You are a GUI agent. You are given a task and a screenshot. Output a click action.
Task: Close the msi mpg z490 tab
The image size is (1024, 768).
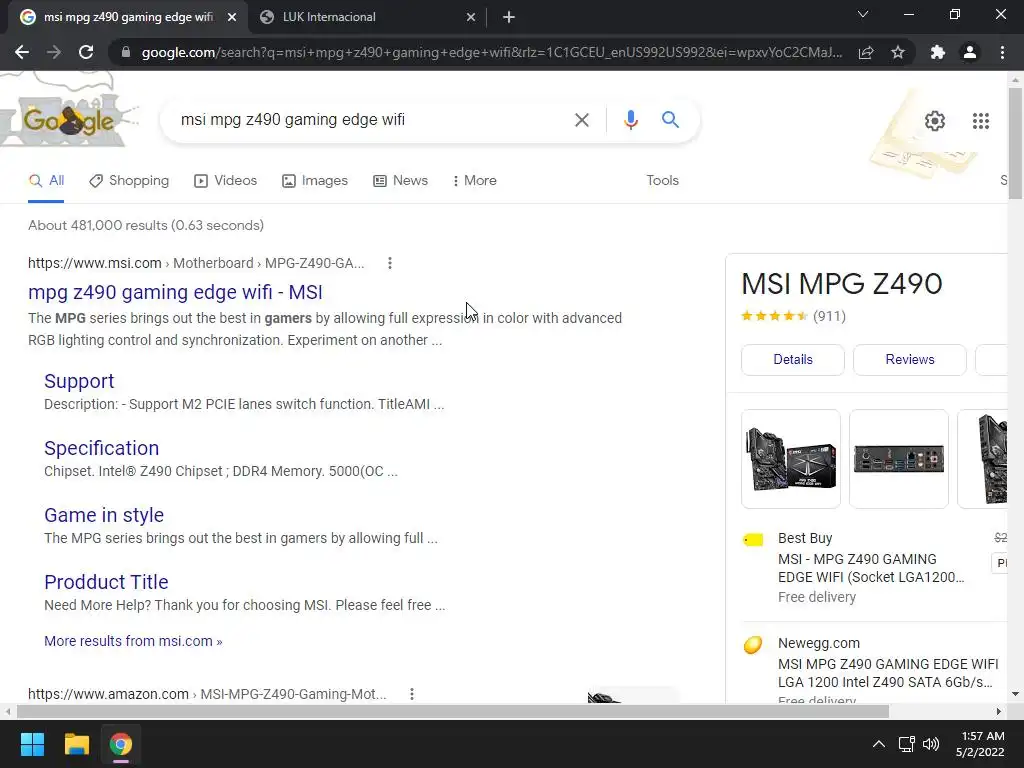232,17
